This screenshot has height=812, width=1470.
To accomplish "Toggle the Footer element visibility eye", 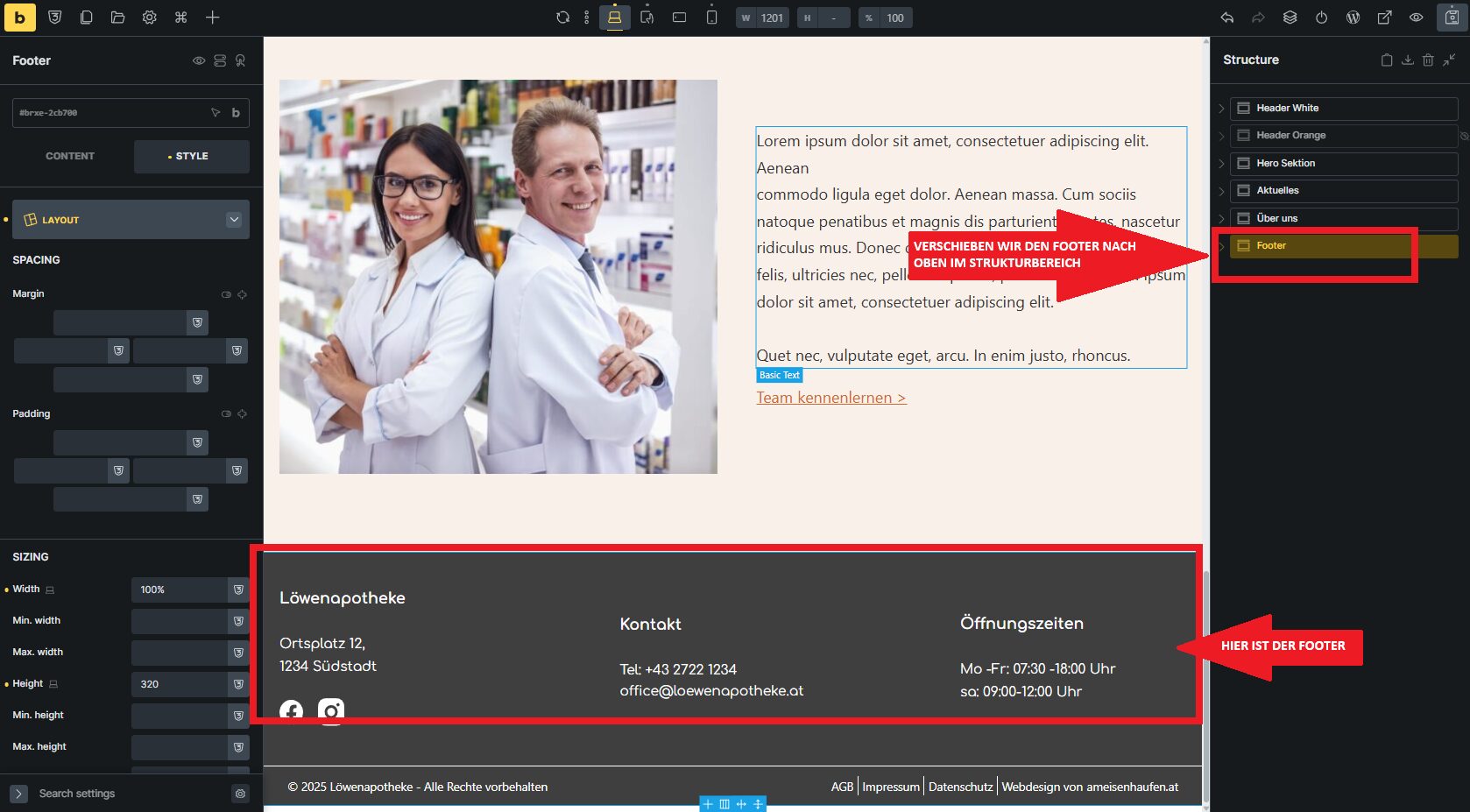I will click(199, 60).
